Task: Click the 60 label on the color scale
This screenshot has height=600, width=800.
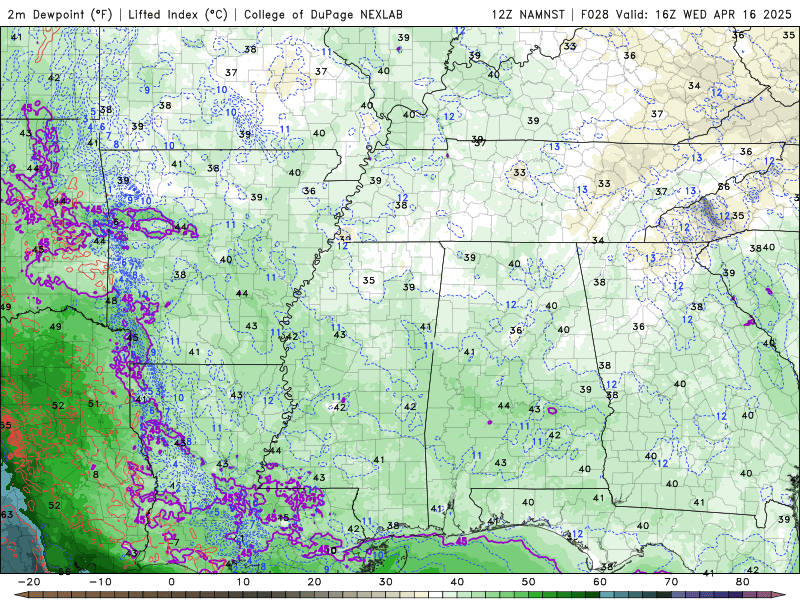Action: (x=600, y=582)
